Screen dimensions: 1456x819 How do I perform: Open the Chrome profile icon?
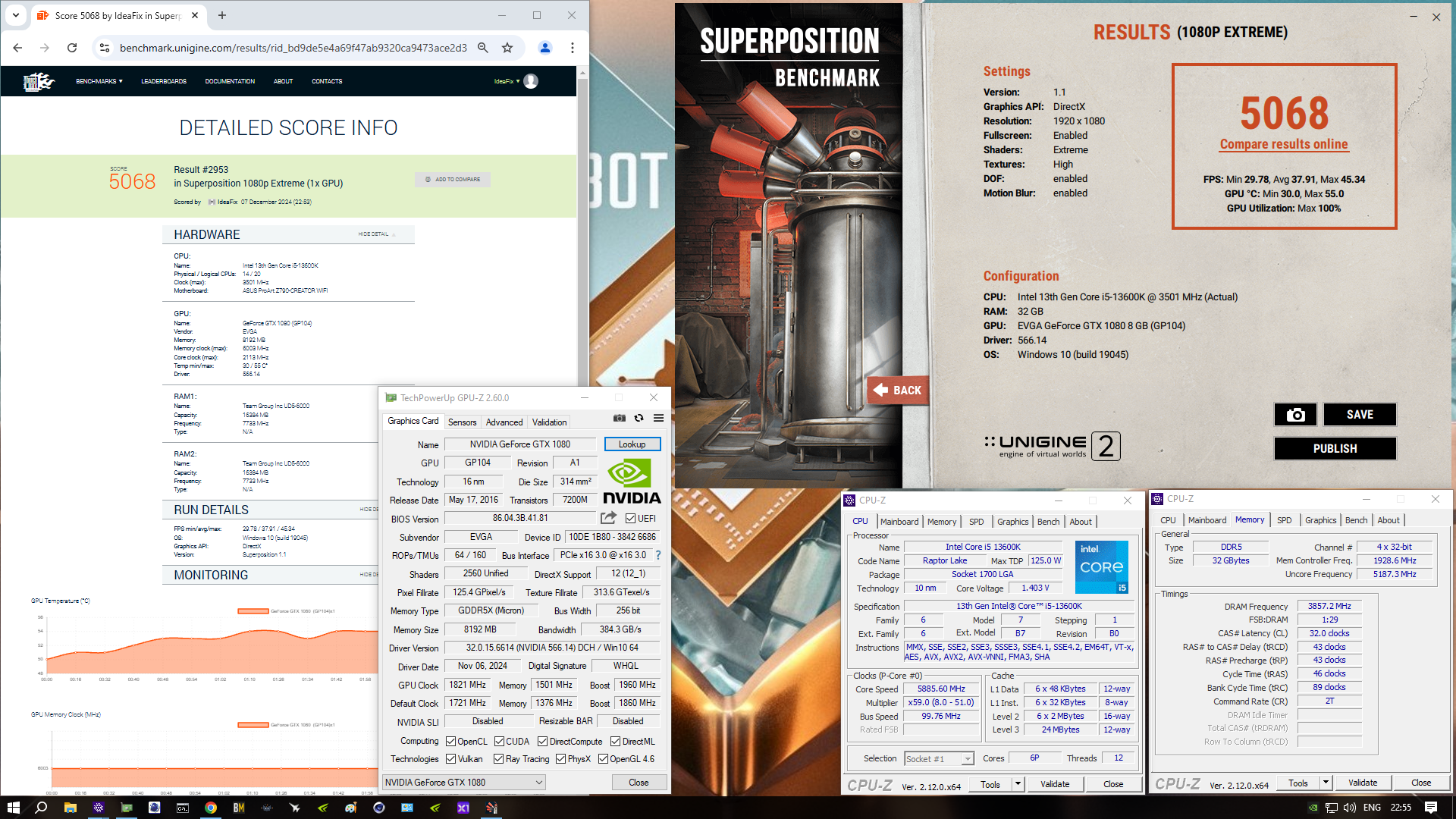[x=544, y=48]
